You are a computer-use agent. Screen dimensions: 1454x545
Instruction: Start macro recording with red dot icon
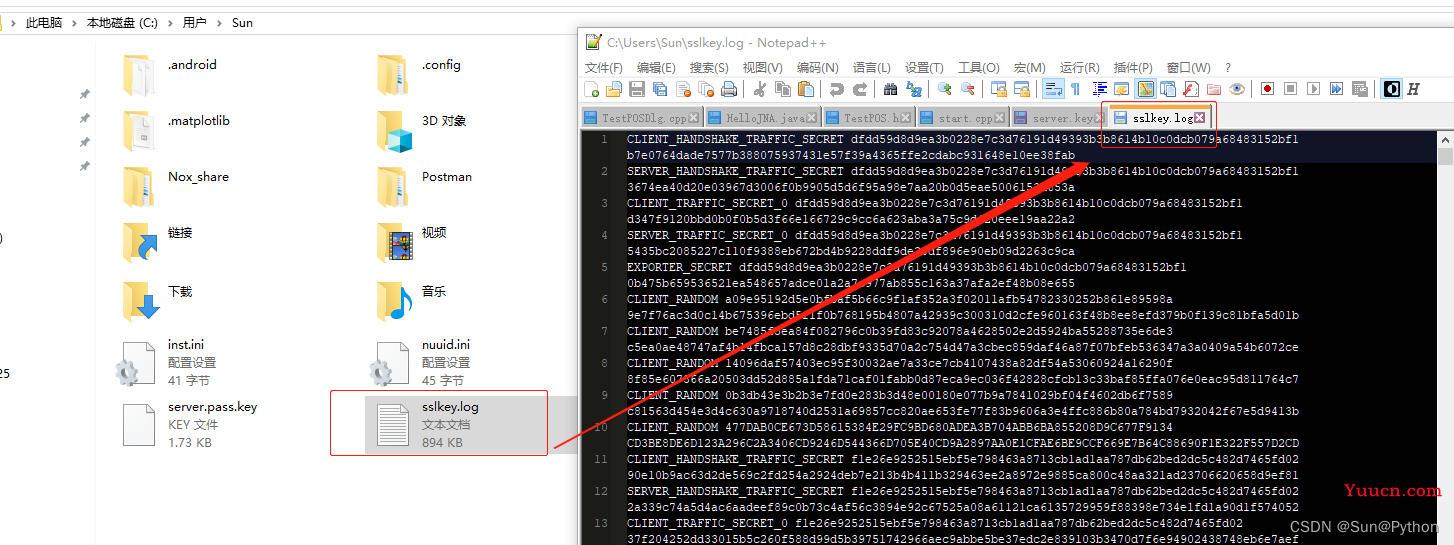1267,89
